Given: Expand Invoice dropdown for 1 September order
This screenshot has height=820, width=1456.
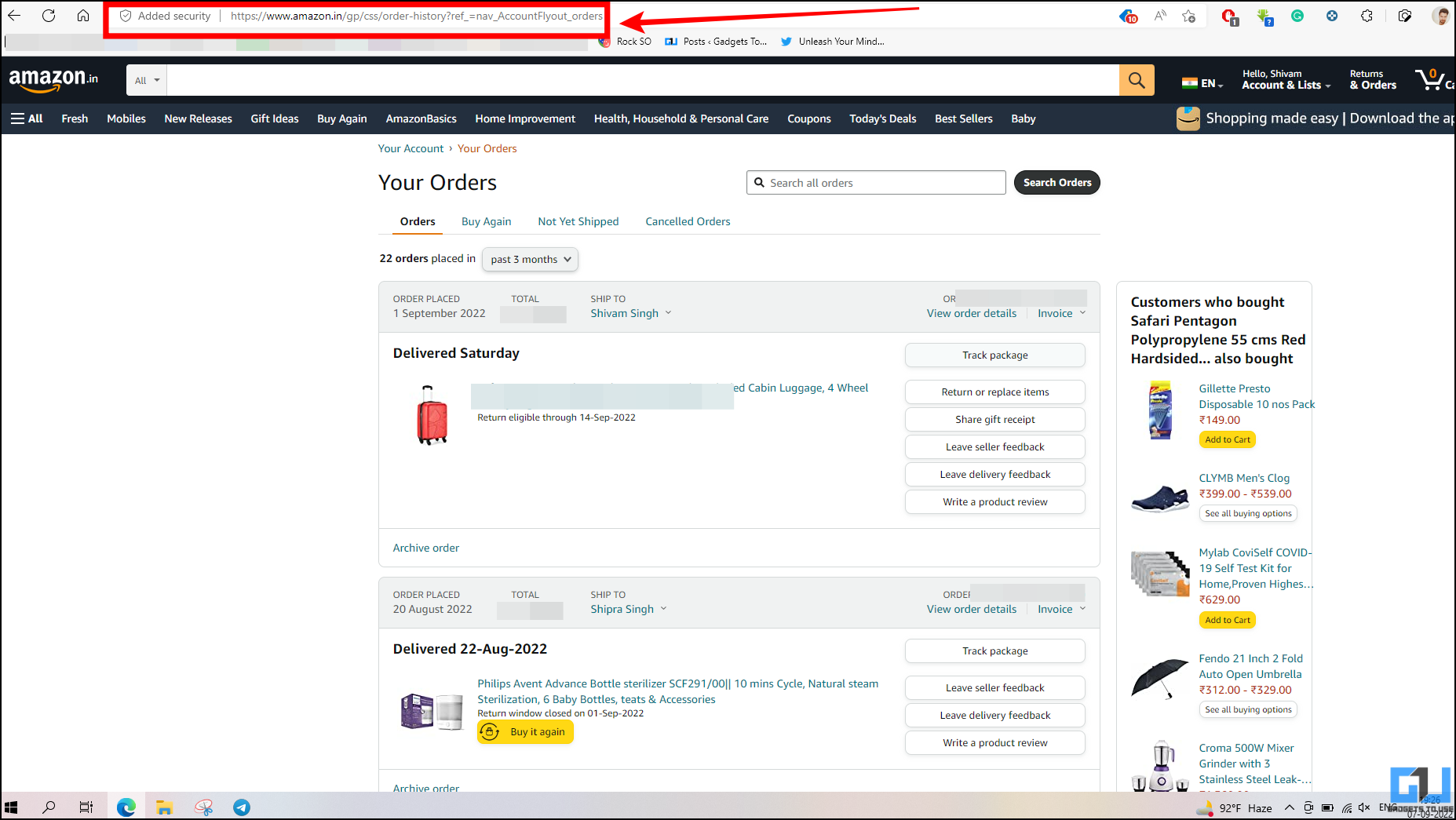Looking at the screenshot, I should point(1061,313).
